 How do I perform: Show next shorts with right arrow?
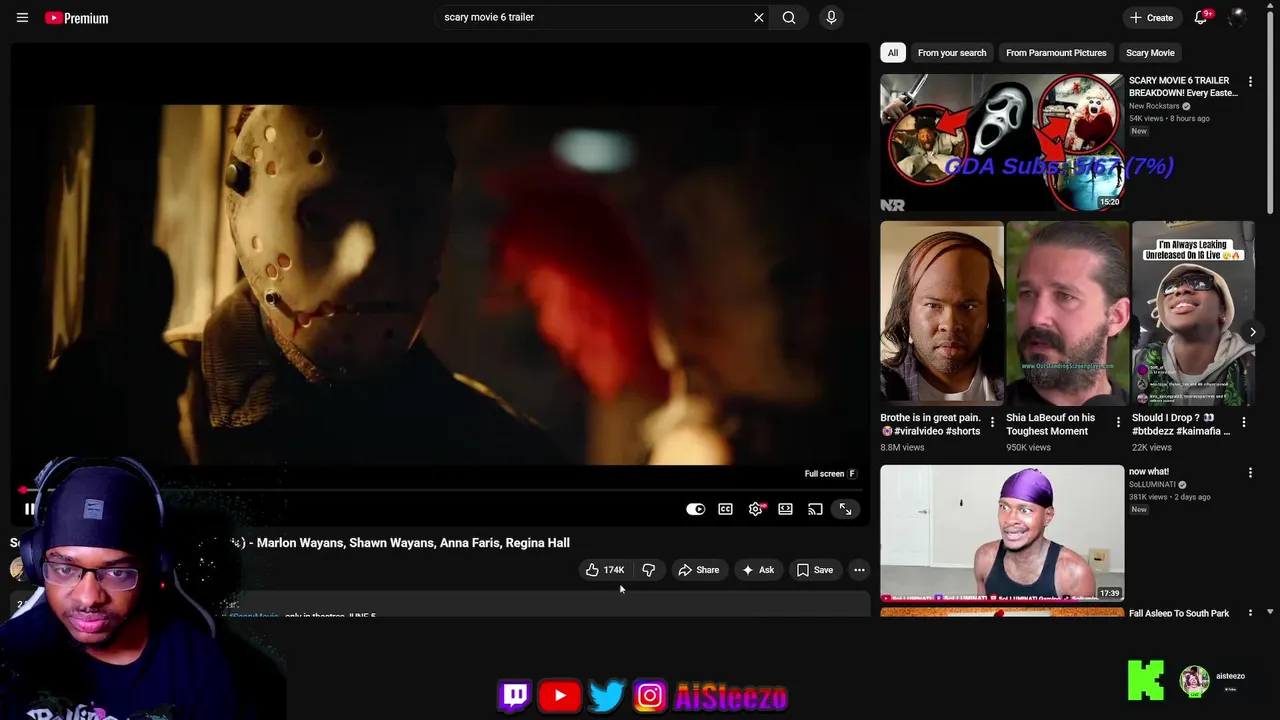[x=1252, y=332]
